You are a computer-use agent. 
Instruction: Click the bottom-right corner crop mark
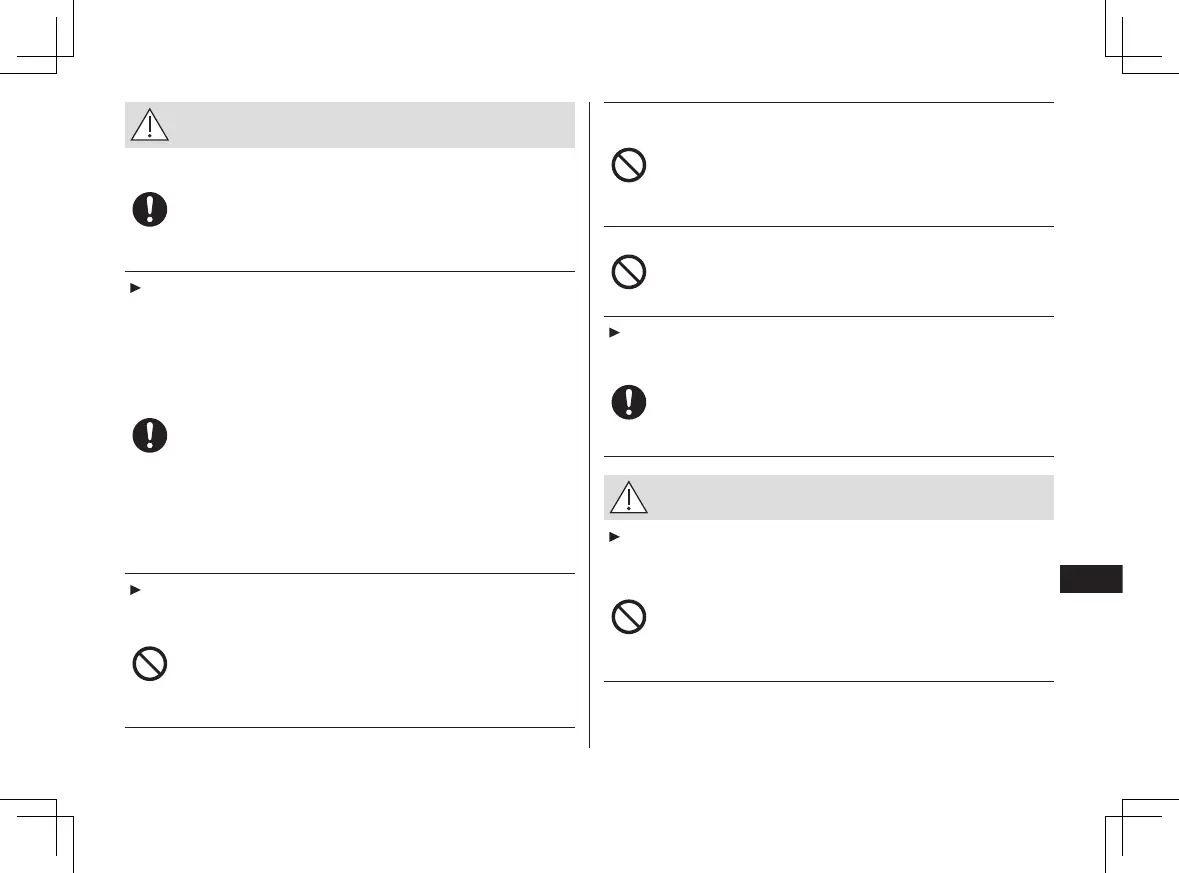(1124, 817)
